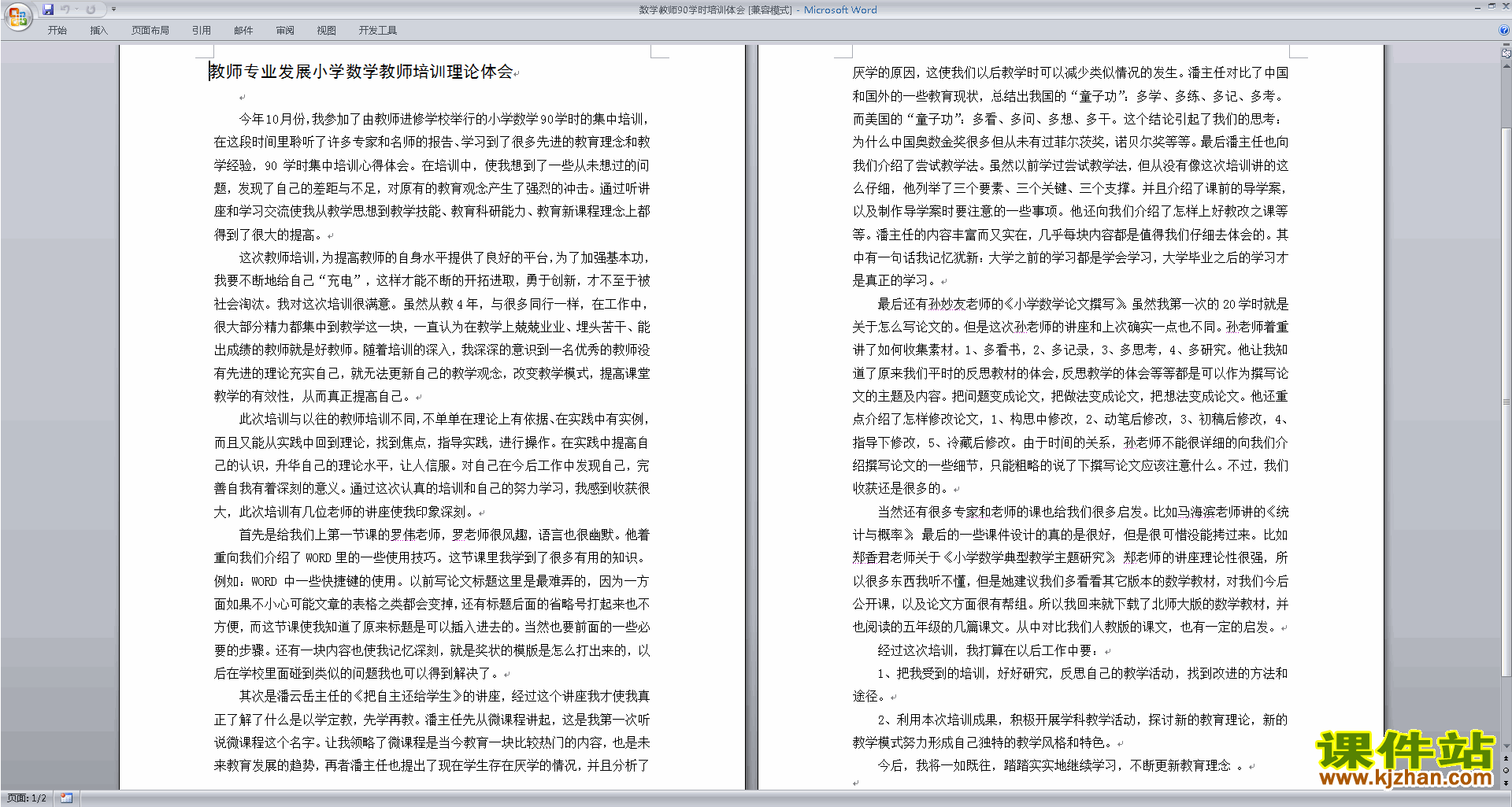Viewport: 1512px width, 807px height.
Task: Click the line starting 厌学的原因 on page two
Action: pos(1071,72)
